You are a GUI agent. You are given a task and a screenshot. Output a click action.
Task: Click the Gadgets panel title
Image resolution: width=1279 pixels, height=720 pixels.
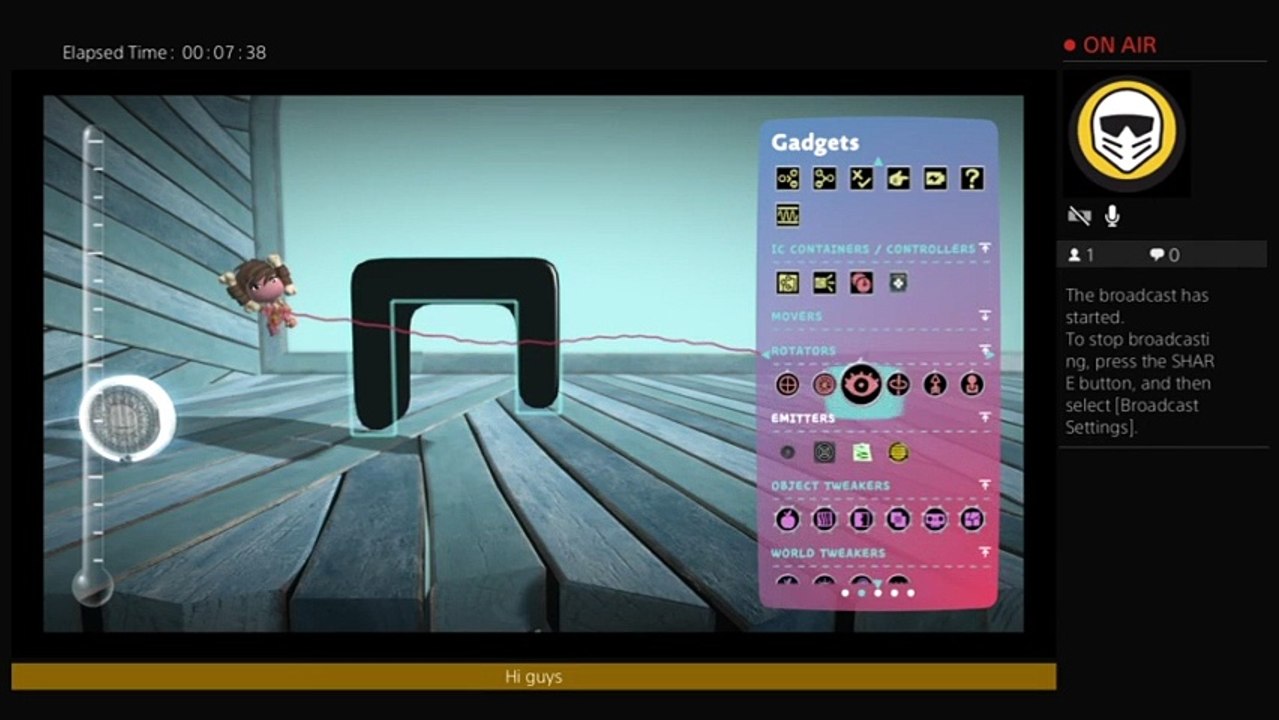point(815,143)
